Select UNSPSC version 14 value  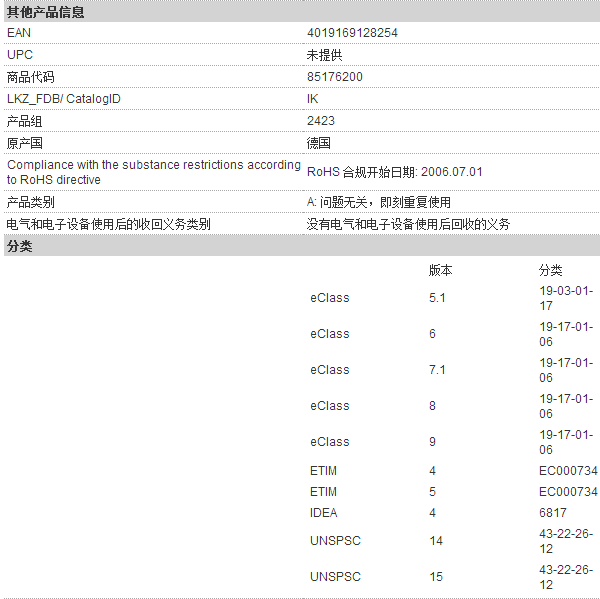click(x=436, y=541)
